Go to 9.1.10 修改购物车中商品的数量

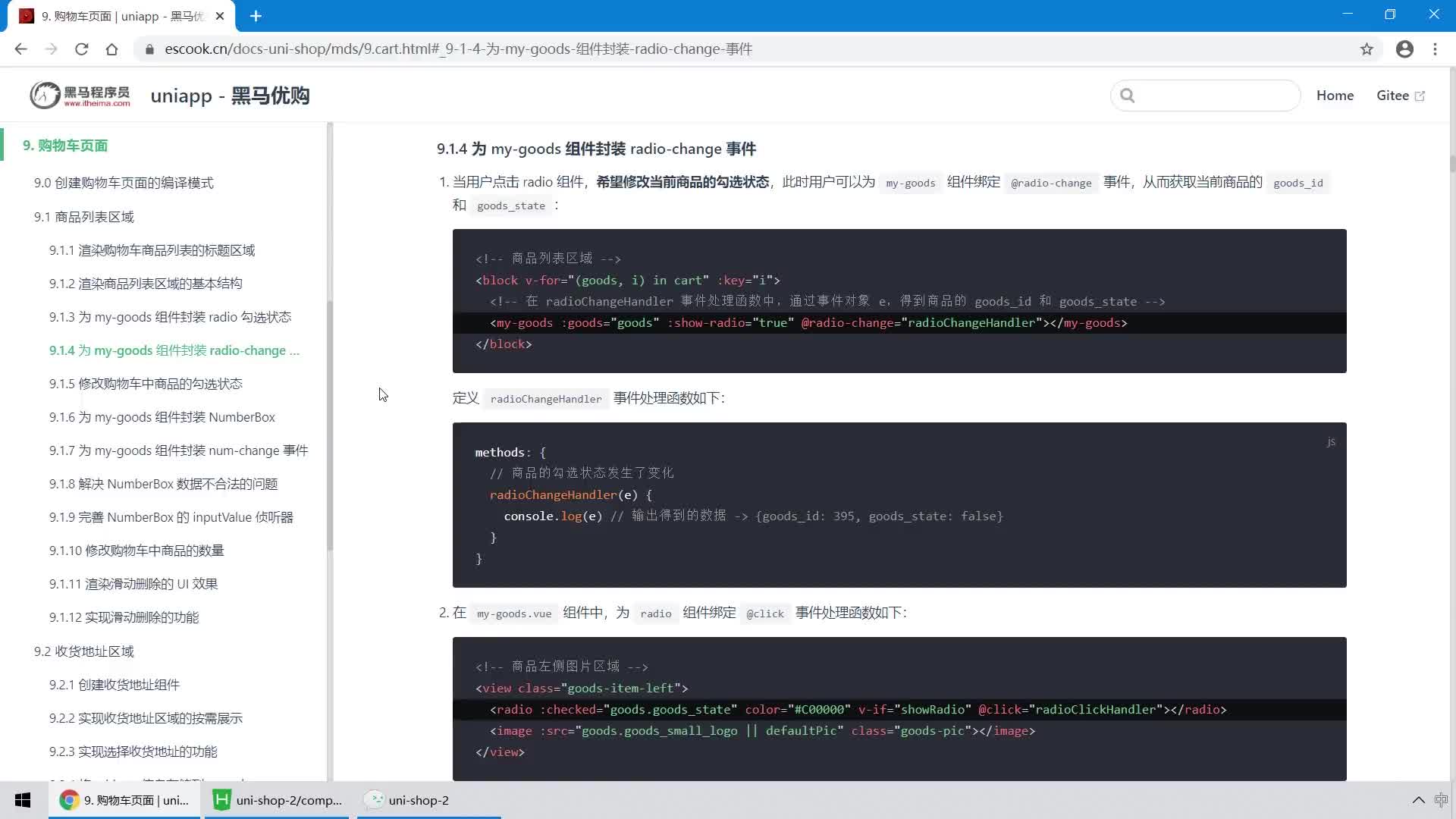[136, 551]
